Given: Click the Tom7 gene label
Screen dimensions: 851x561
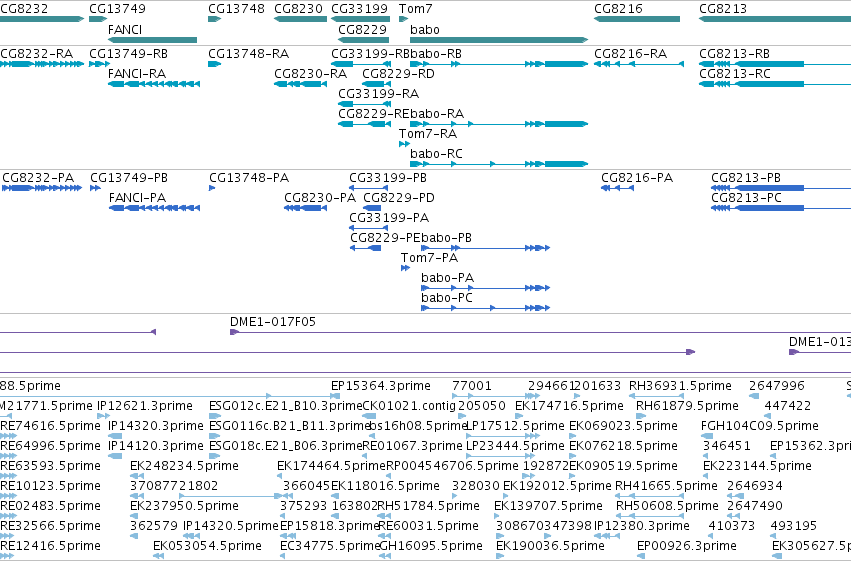Looking at the screenshot, I should click(416, 9).
